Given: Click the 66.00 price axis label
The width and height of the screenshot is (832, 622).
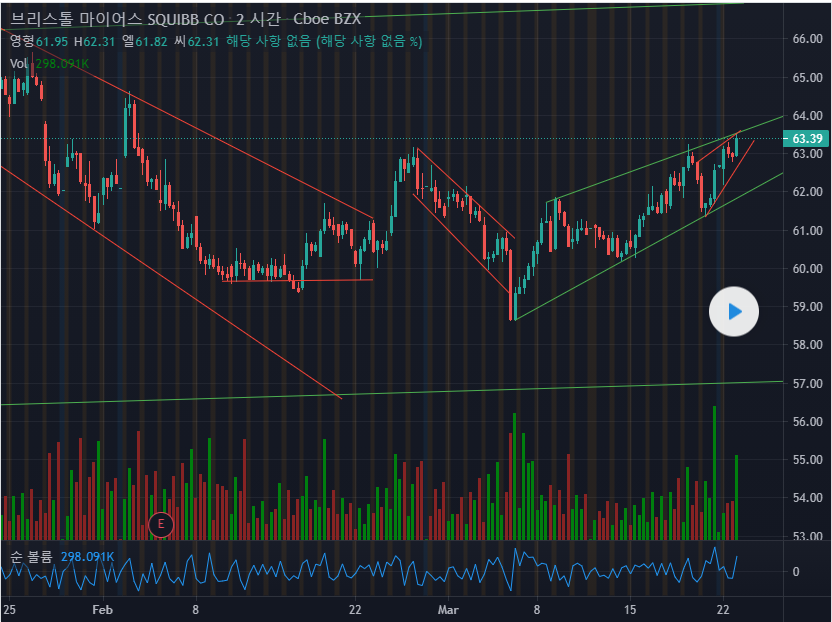Looking at the screenshot, I should pyautogui.click(x=807, y=39).
